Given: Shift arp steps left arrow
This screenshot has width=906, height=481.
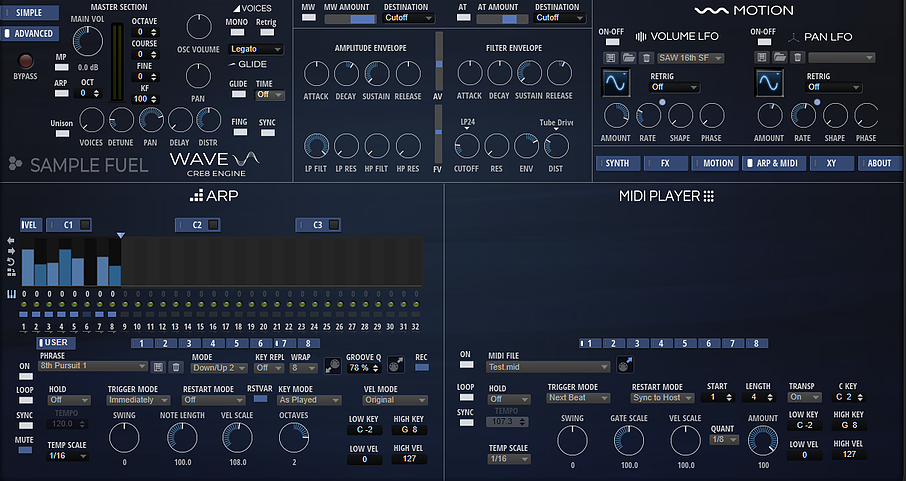Looking at the screenshot, I should pos(10,240).
